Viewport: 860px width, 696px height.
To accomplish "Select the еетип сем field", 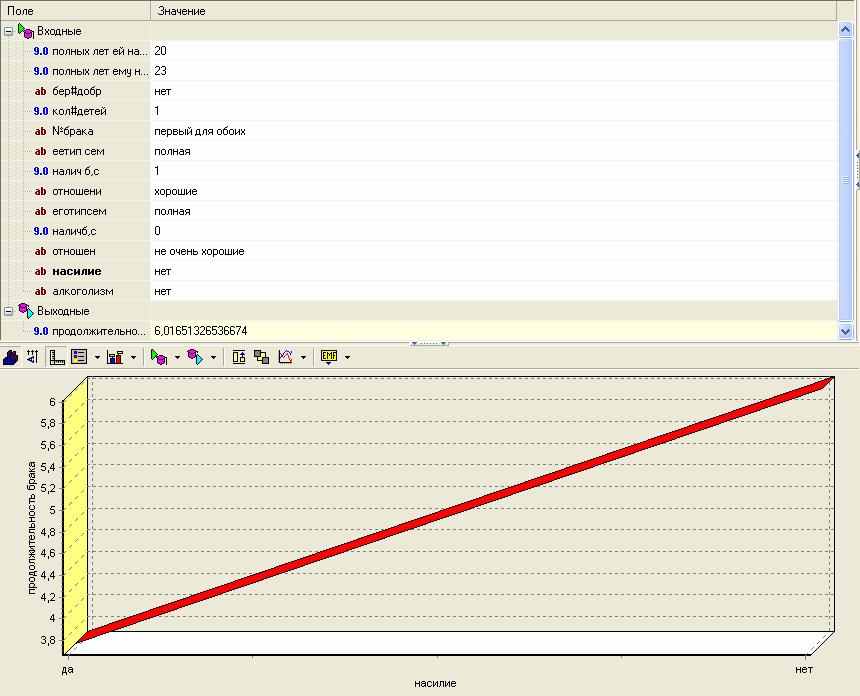I will pyautogui.click(x=78, y=151).
